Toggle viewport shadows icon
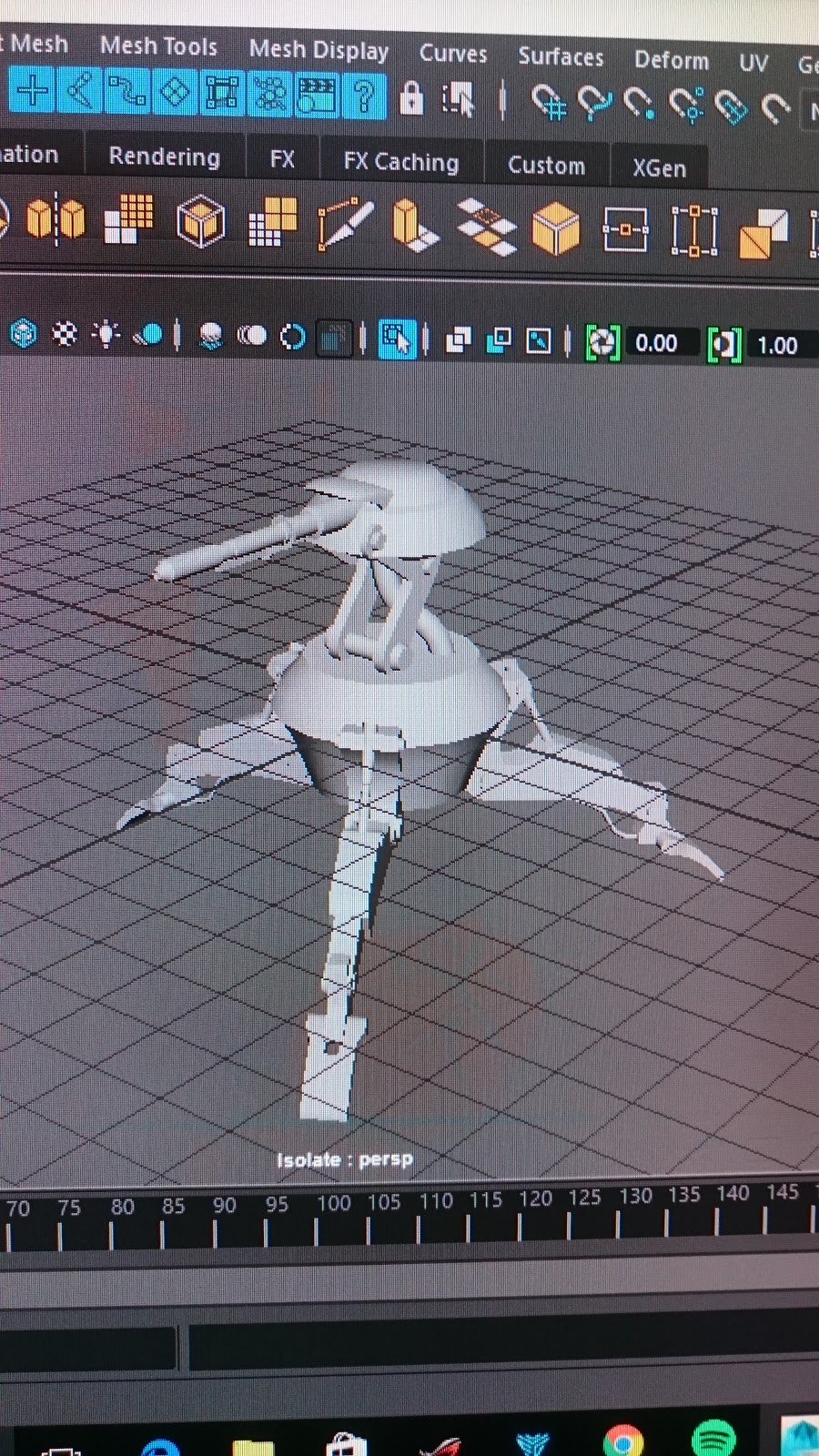Image resolution: width=819 pixels, height=1456 pixels. click(148, 336)
